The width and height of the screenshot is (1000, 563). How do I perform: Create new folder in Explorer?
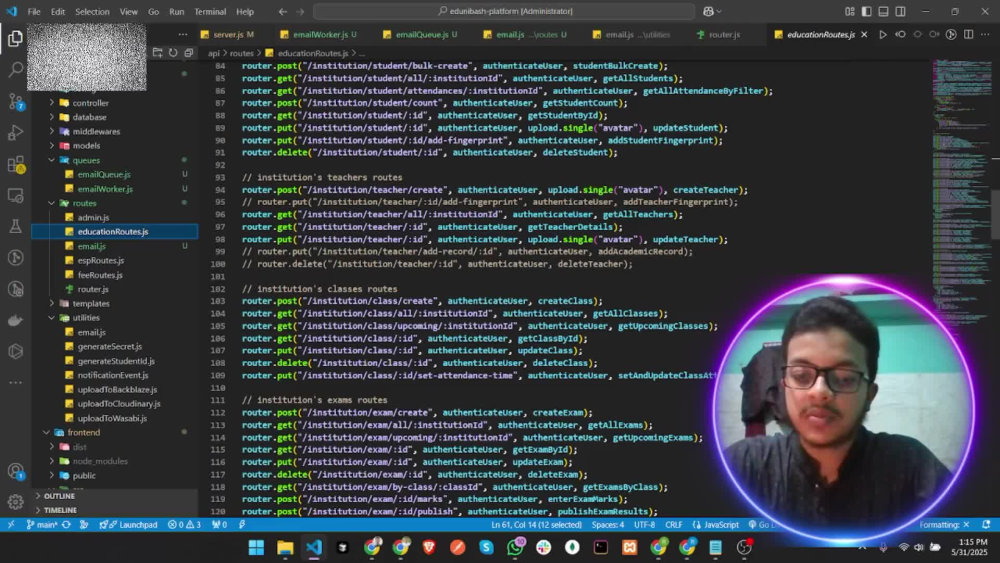click(158, 53)
